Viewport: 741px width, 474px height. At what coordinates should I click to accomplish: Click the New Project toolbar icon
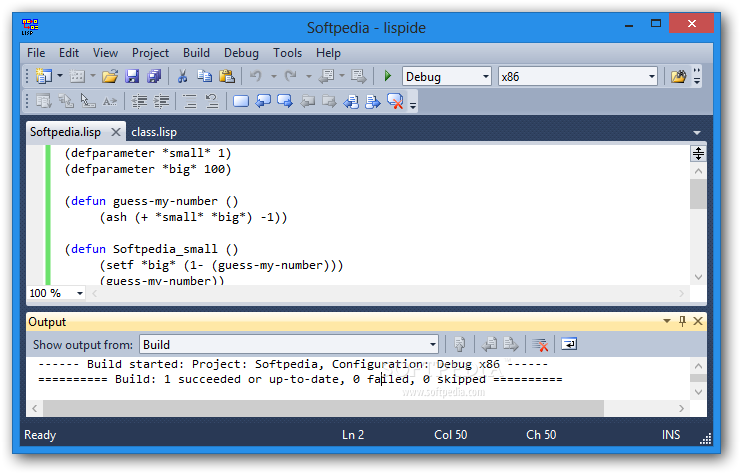pos(44,76)
